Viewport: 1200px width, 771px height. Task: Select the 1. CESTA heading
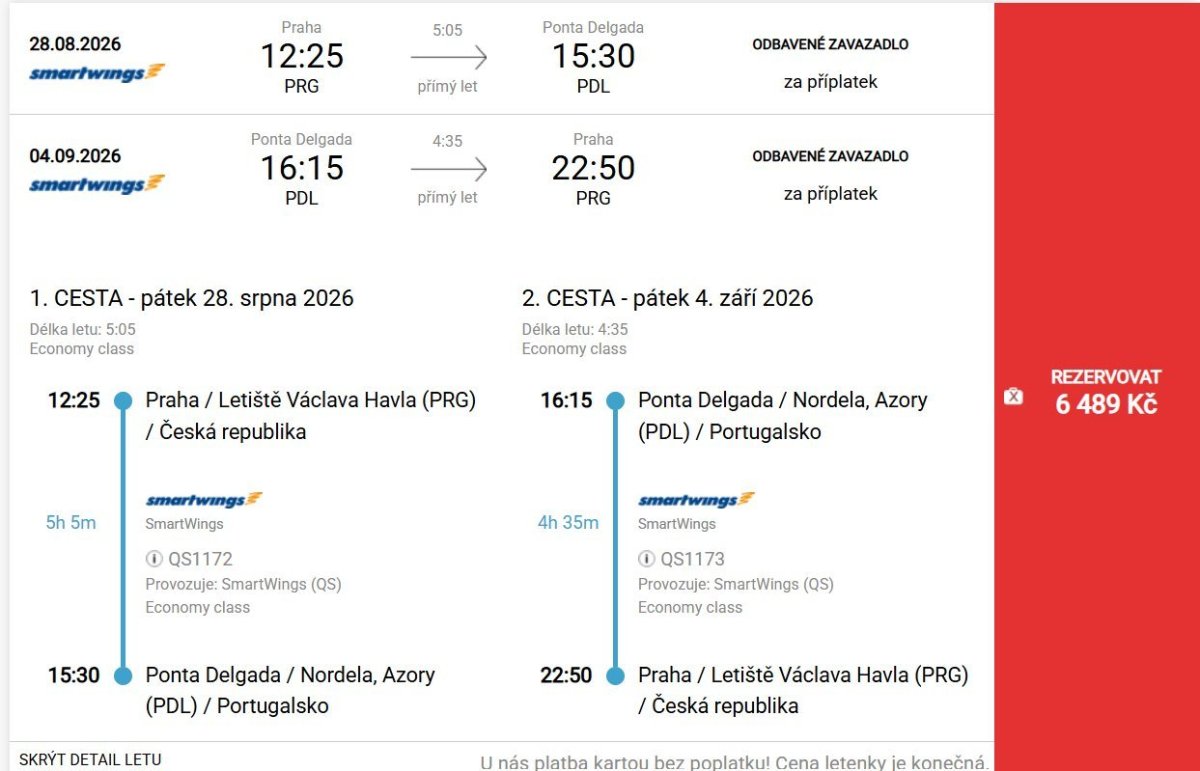pos(191,298)
